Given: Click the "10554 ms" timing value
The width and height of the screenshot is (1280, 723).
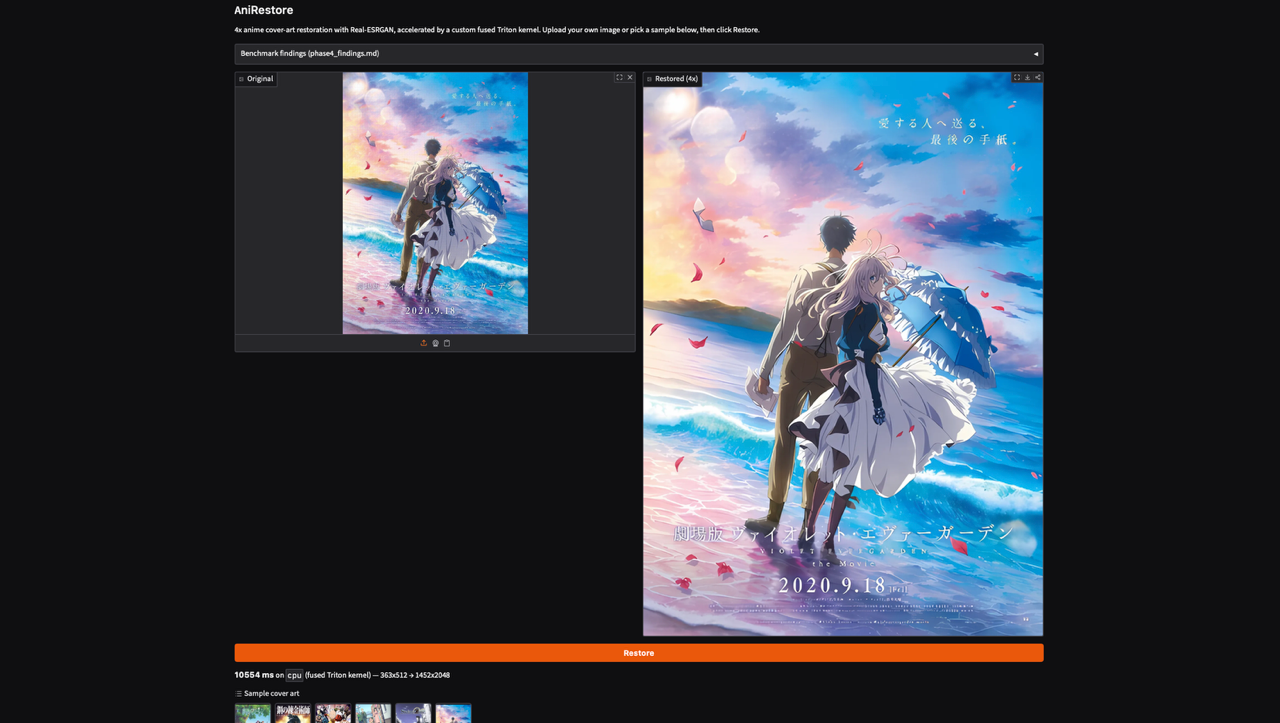Looking at the screenshot, I should pyautogui.click(x=254, y=675).
